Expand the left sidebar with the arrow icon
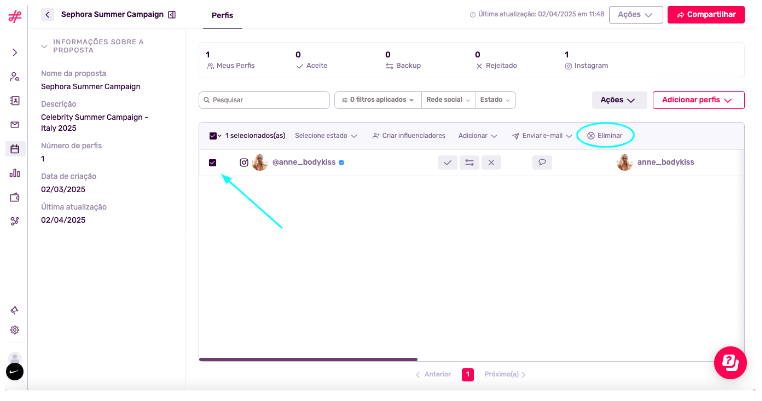This screenshot has height=401, width=762. coord(15,52)
